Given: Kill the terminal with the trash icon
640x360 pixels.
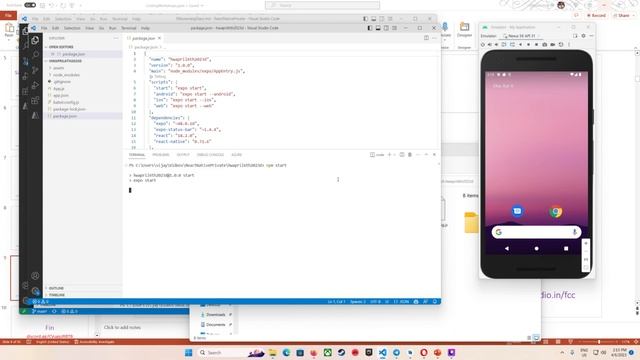Looking at the screenshot, I should click(410, 155).
